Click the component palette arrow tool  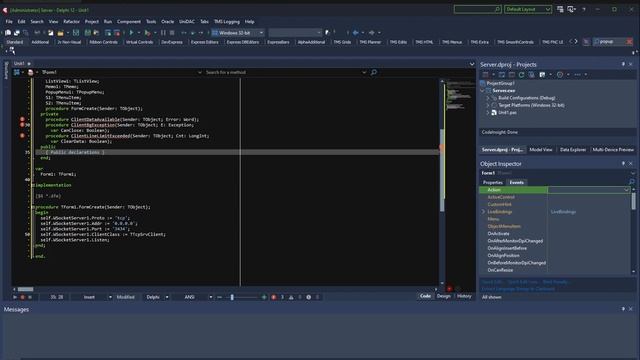(x=12, y=51)
